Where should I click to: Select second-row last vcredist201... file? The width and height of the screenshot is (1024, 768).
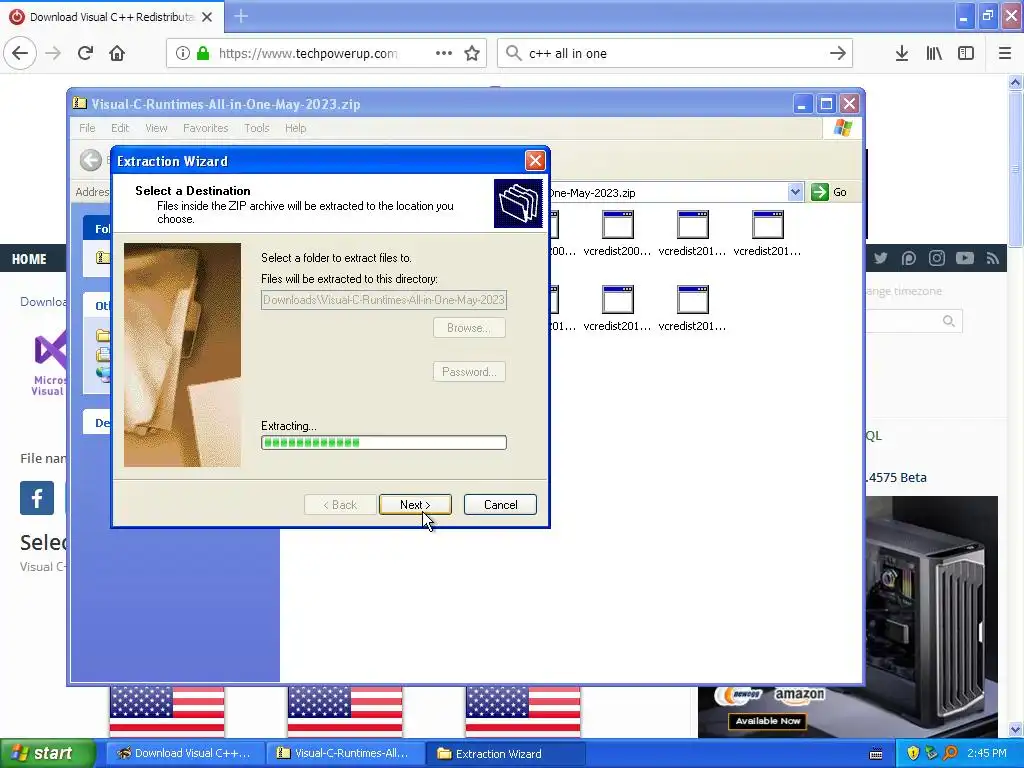692,308
